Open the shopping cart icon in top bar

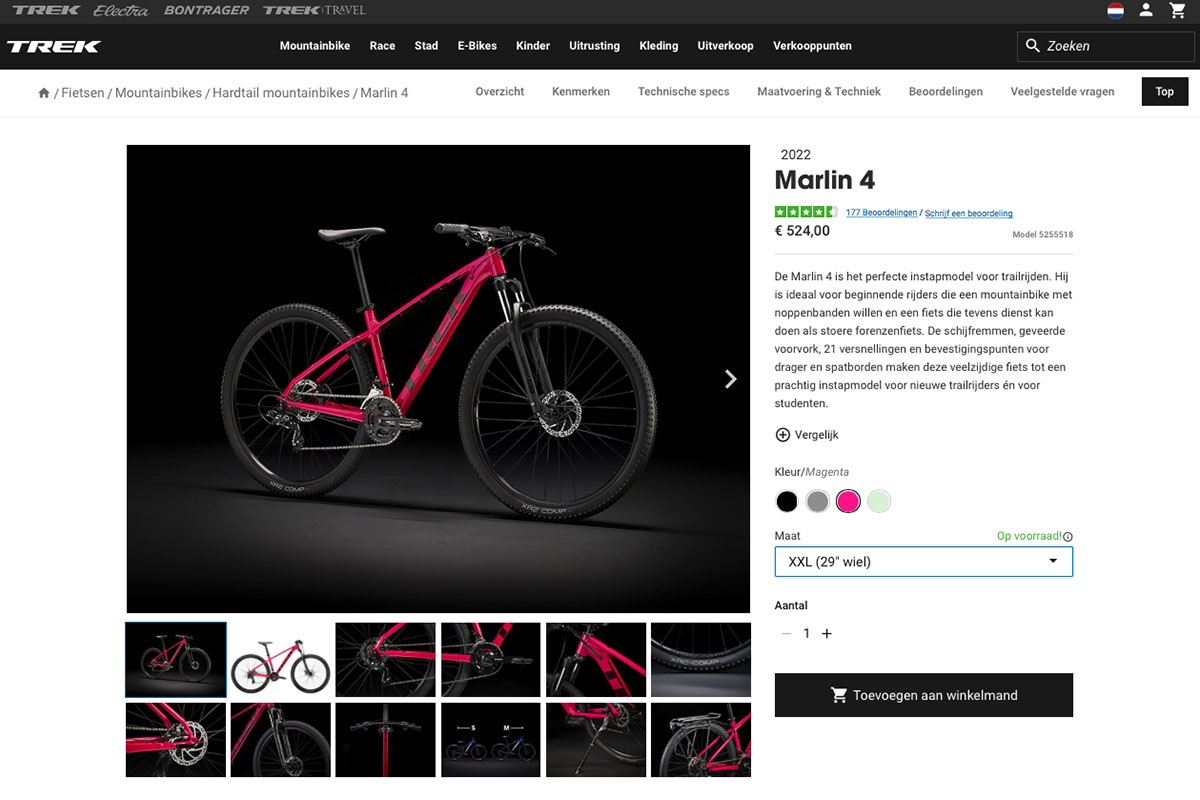tap(1178, 10)
